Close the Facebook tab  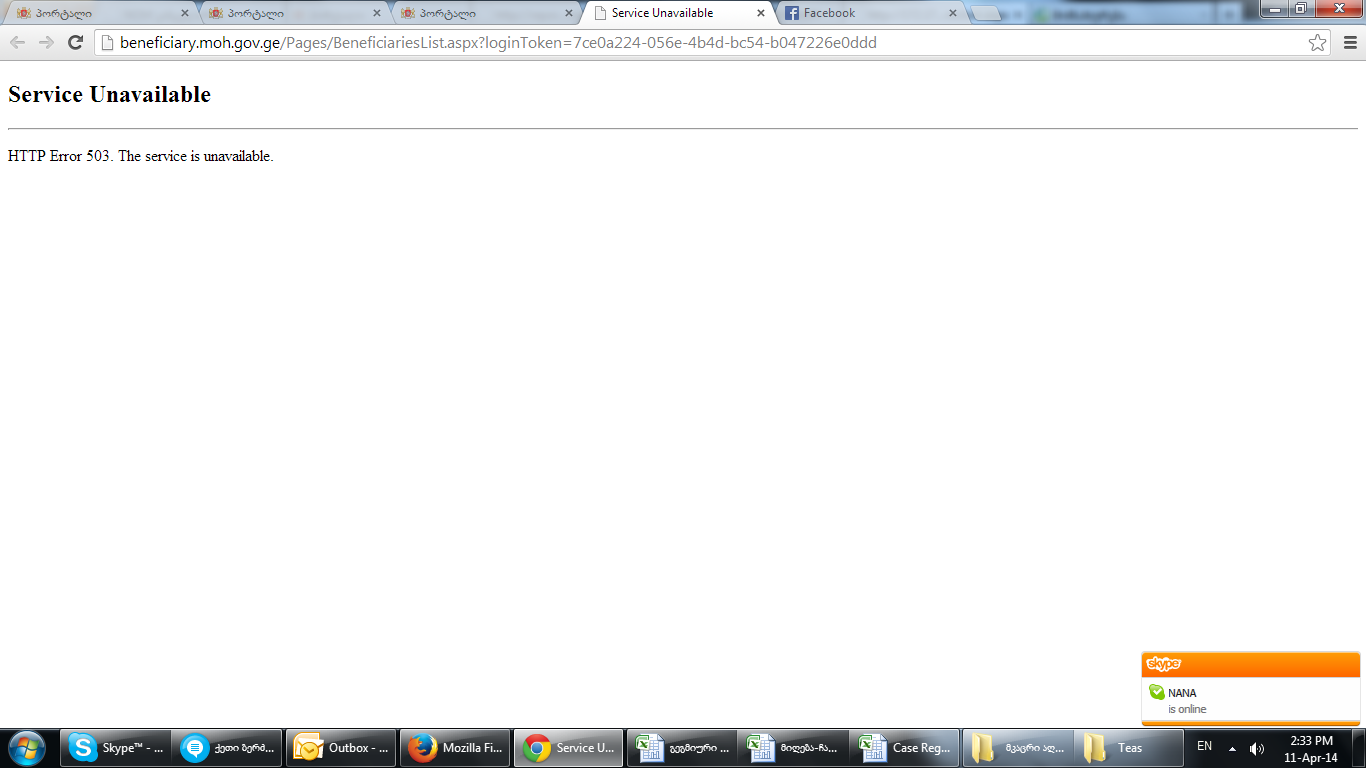(952, 13)
